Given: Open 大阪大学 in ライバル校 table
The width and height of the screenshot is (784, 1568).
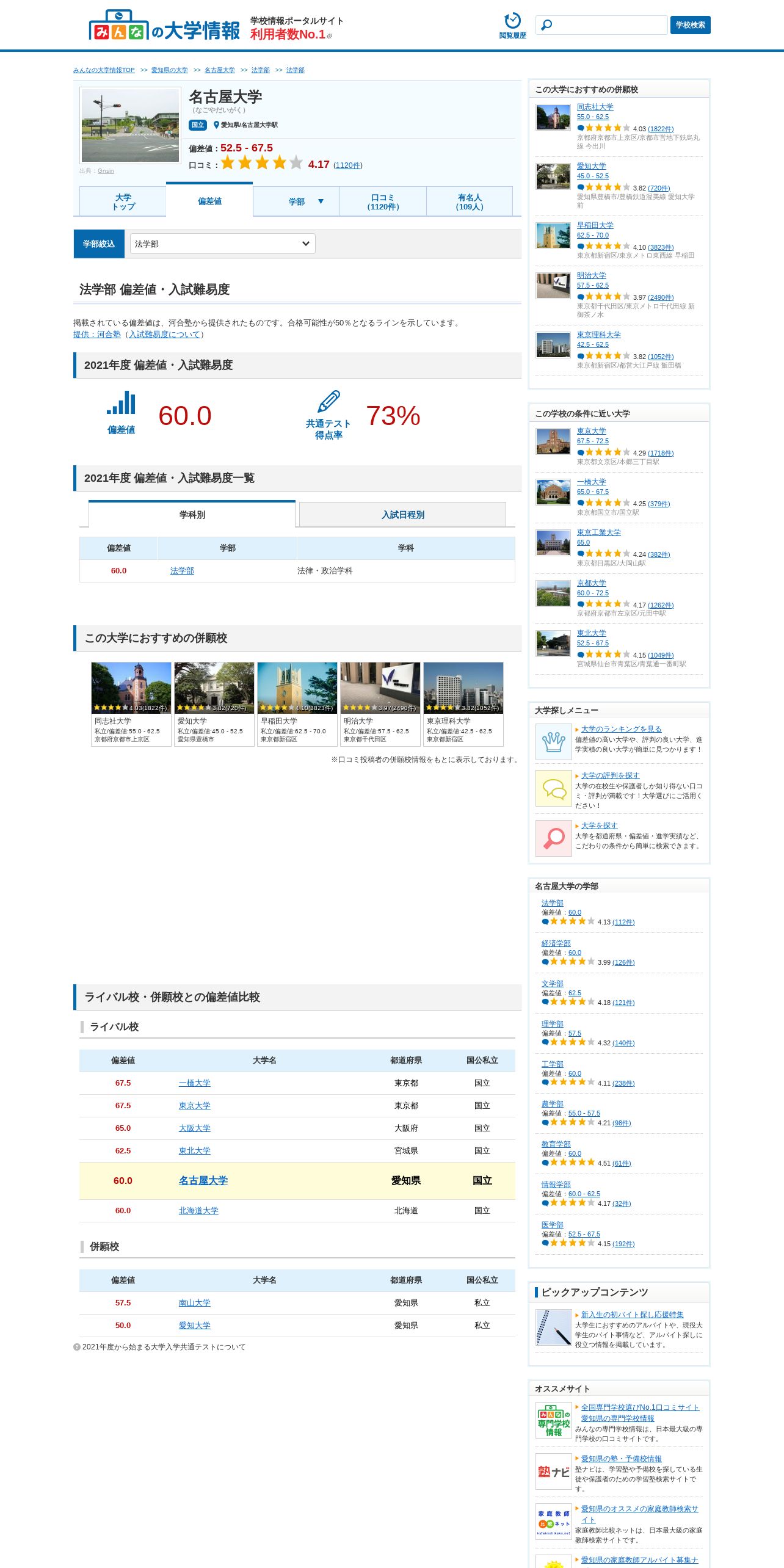Looking at the screenshot, I should (194, 1128).
